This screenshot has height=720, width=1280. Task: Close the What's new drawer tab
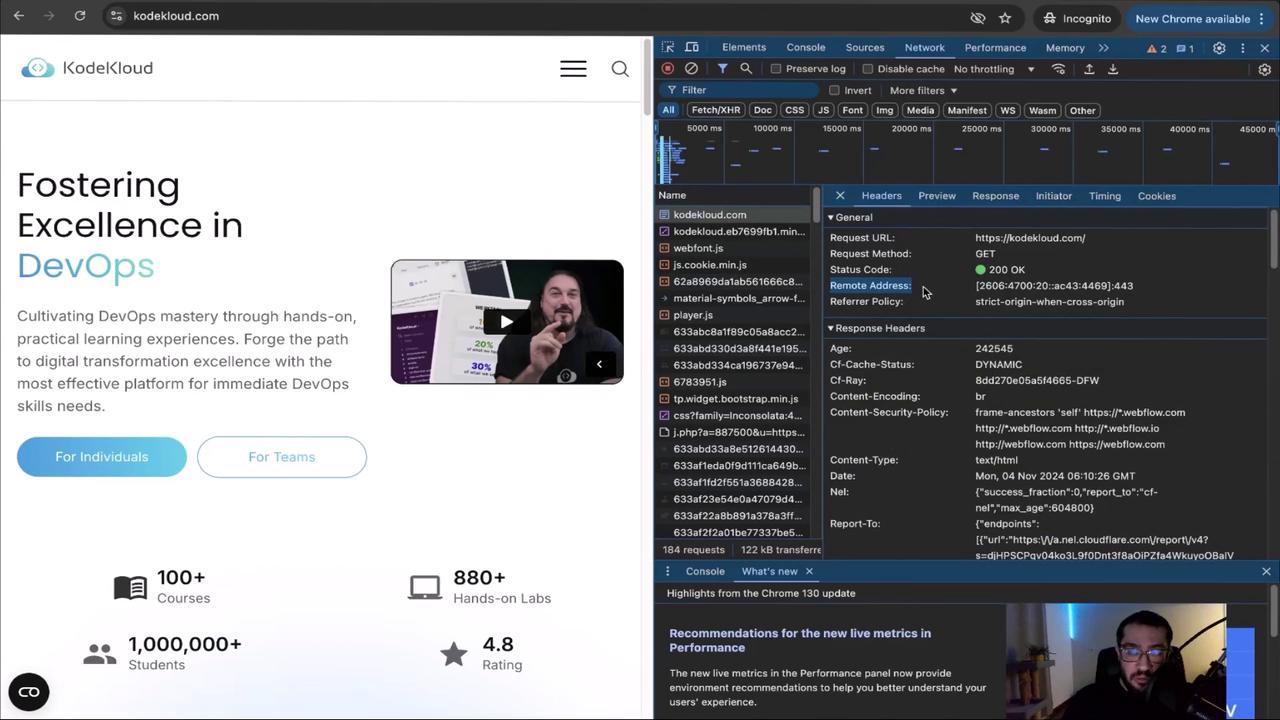tap(809, 572)
